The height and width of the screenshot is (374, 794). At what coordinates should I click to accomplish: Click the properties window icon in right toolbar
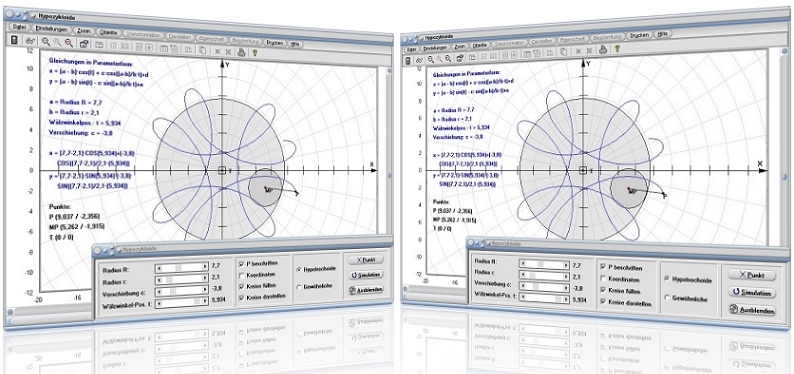pos(460,58)
